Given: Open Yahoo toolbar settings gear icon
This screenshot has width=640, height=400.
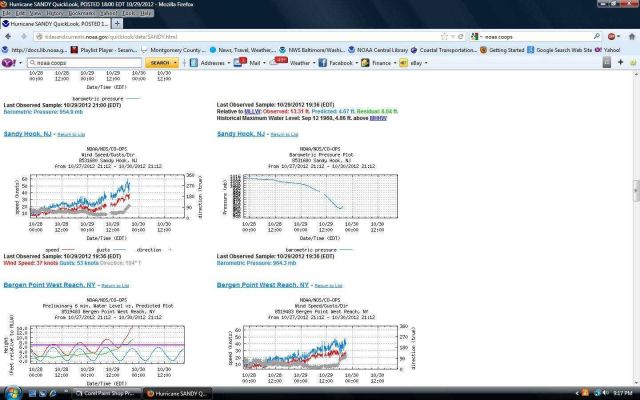Looking at the screenshot, I should pos(633,62).
